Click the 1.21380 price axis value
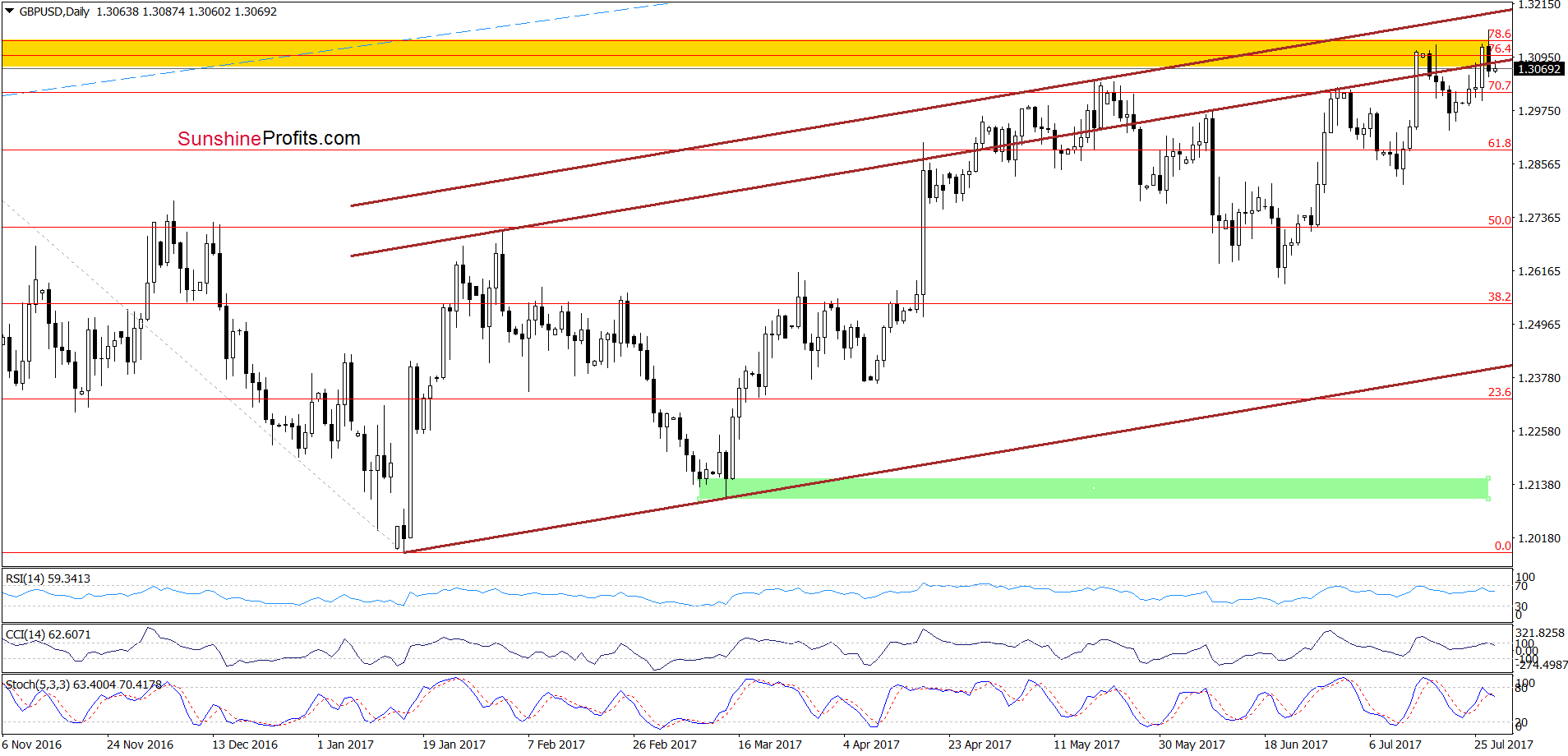Viewport: 1568px width, 756px height. click(x=1538, y=485)
